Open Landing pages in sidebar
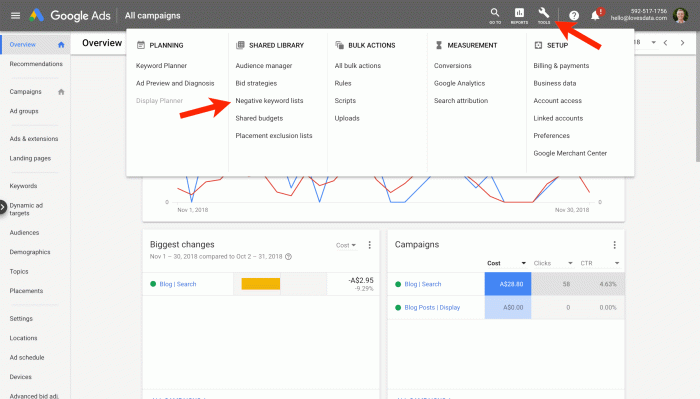The image size is (700, 399). coord(30,158)
